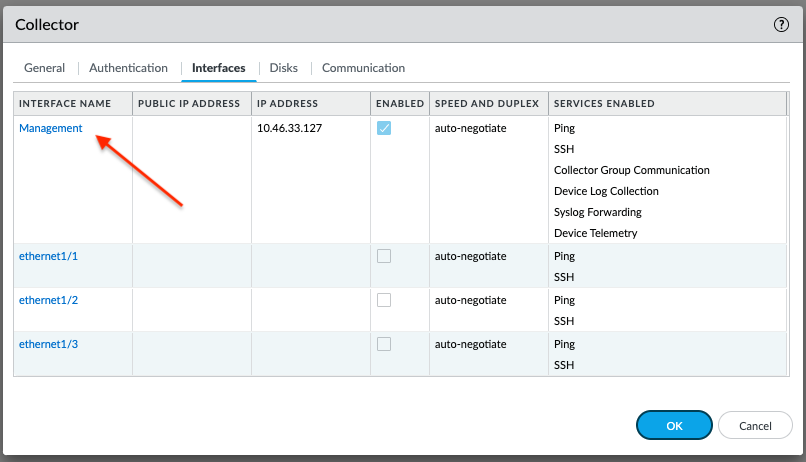Toggle the Management enabled checkbox
The height and width of the screenshot is (462, 806).
pyautogui.click(x=384, y=128)
